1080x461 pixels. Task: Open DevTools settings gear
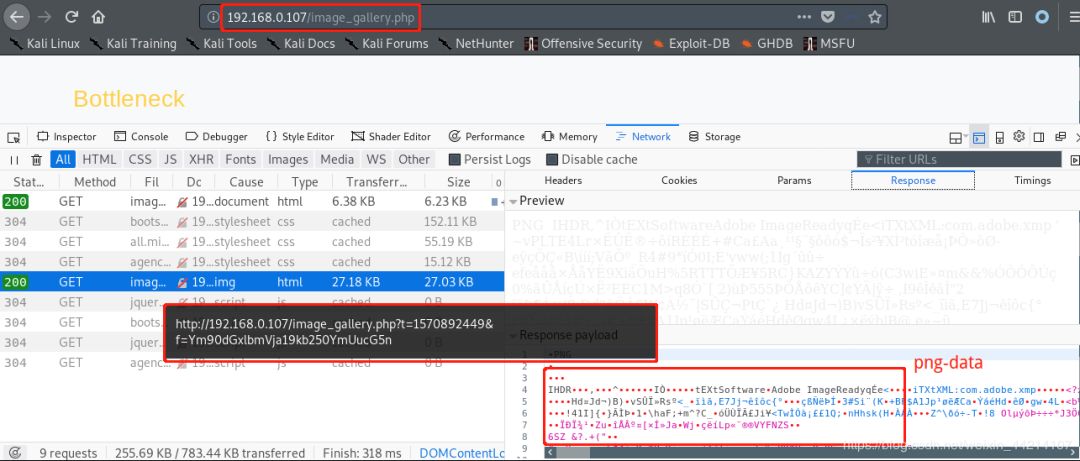pyautogui.click(x=1019, y=136)
